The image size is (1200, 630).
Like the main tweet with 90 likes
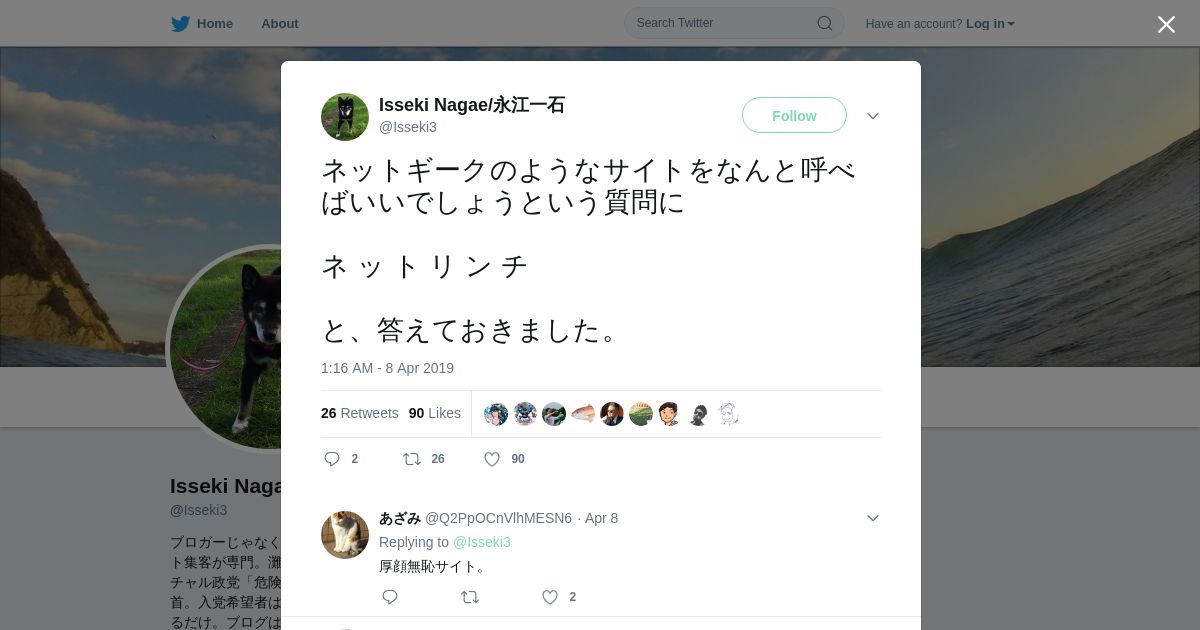tap(492, 459)
